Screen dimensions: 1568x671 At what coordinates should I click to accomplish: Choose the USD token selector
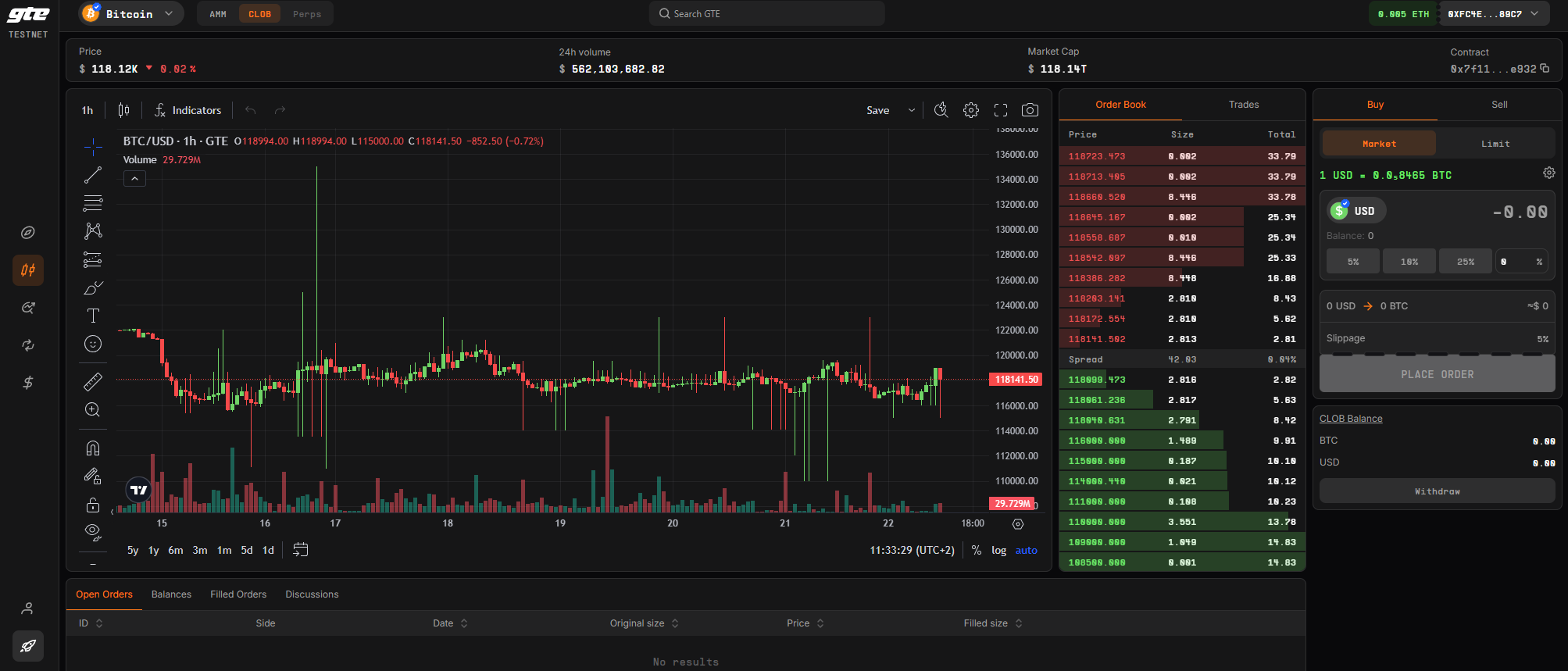click(x=1356, y=211)
